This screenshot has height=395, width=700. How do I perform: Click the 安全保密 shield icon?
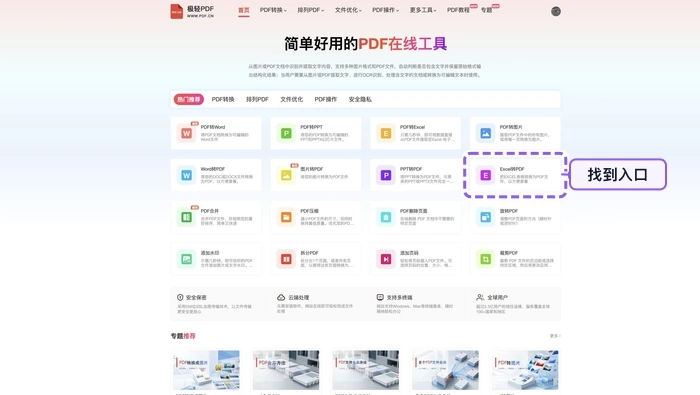(x=180, y=297)
